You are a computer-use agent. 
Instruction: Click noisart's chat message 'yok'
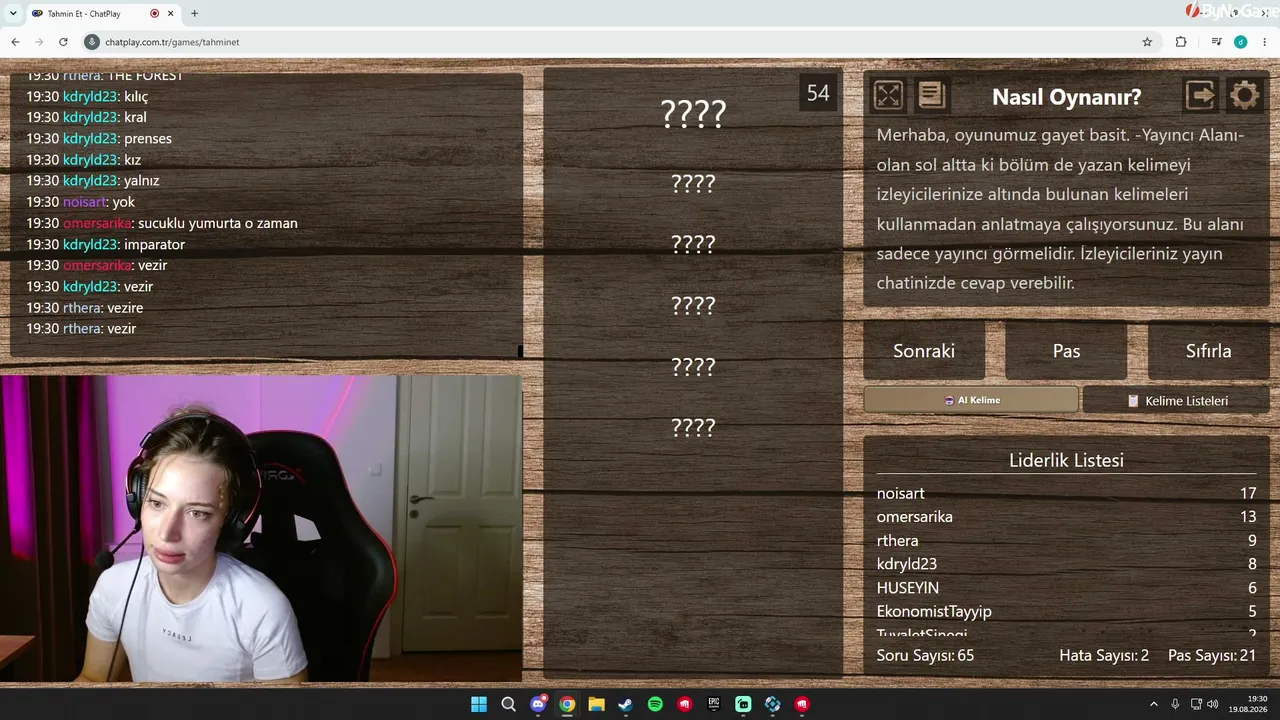pos(124,202)
